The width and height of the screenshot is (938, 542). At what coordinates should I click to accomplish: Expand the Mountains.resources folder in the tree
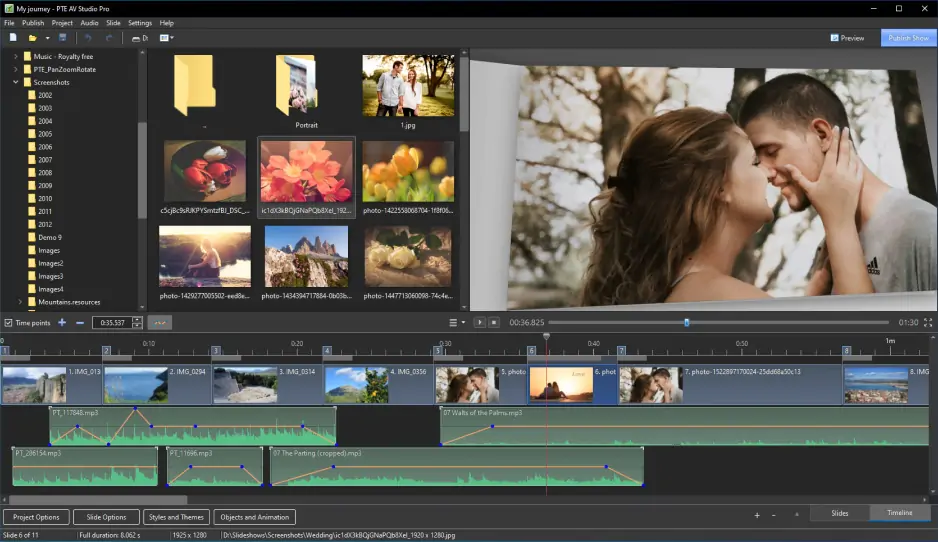[x=20, y=302]
